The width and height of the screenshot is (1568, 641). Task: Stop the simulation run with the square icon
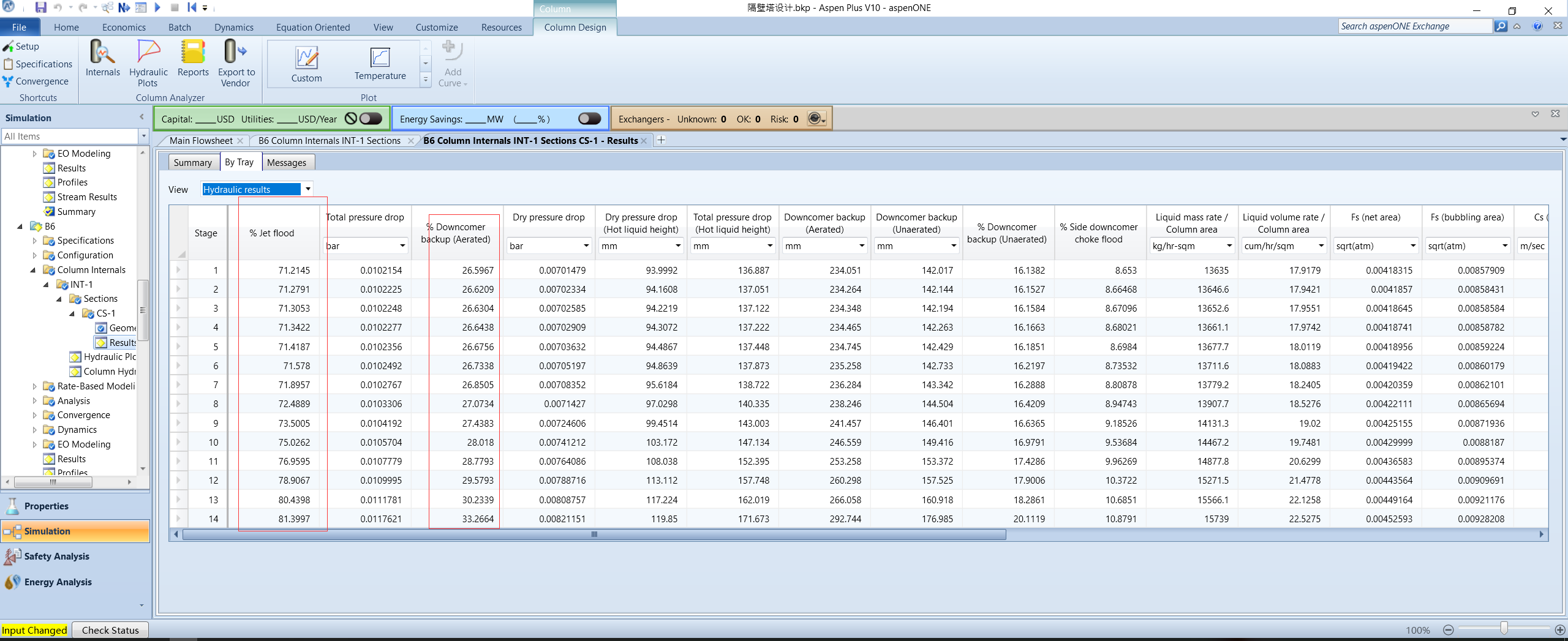tap(175, 8)
